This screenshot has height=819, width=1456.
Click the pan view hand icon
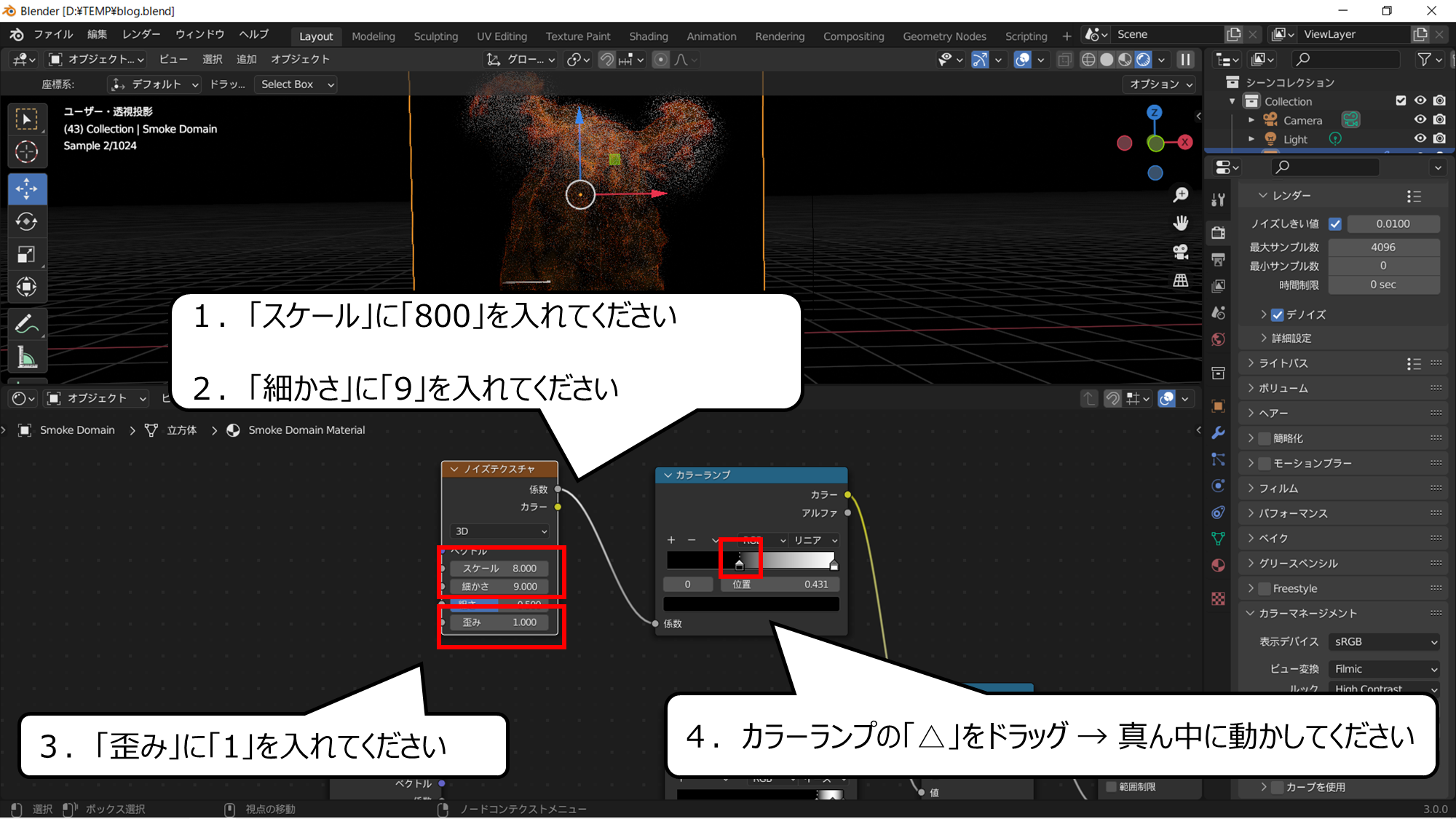(x=1181, y=223)
